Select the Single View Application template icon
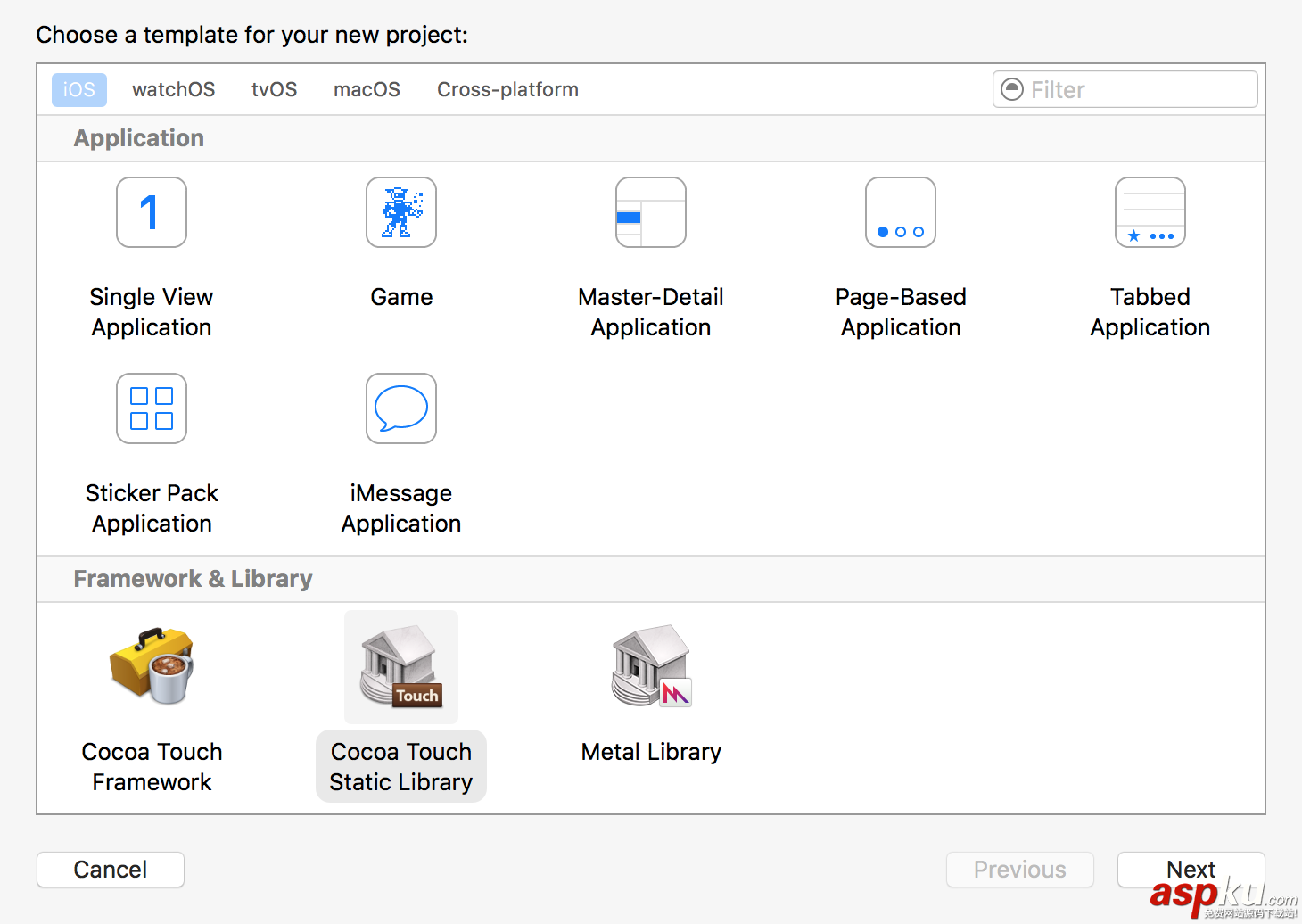This screenshot has height=924, width=1302. (152, 212)
